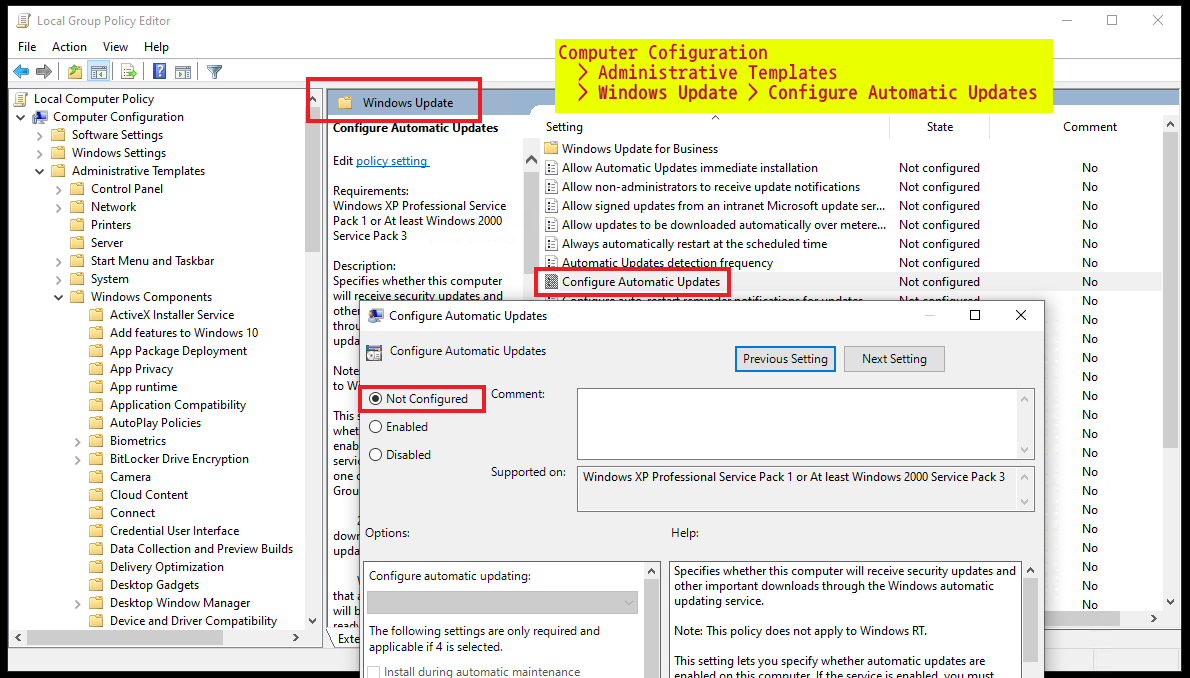This screenshot has width=1190, height=678.
Task: Click the Export List toolbar icon
Action: click(x=128, y=71)
